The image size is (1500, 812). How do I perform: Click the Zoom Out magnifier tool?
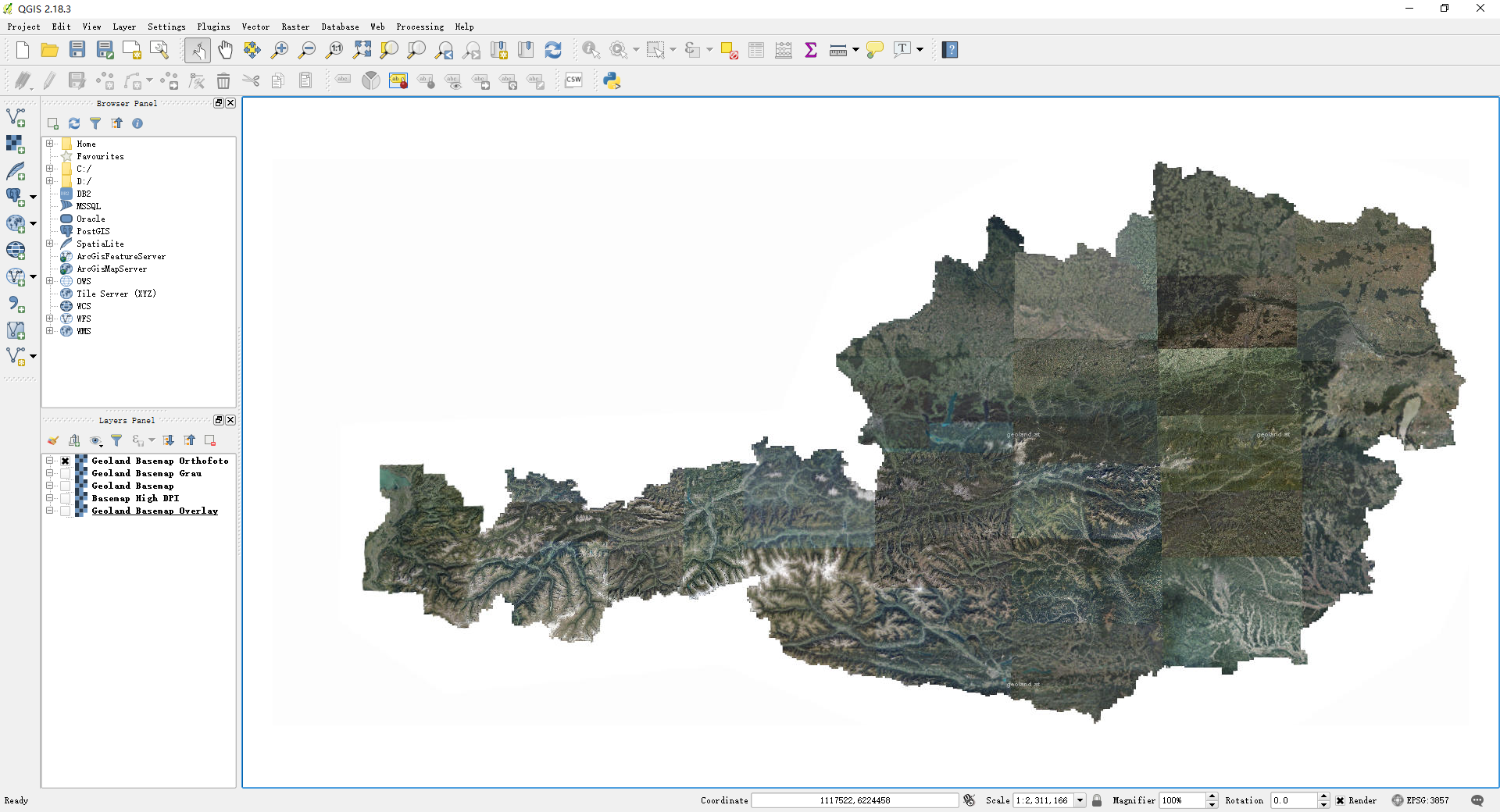tap(307, 50)
